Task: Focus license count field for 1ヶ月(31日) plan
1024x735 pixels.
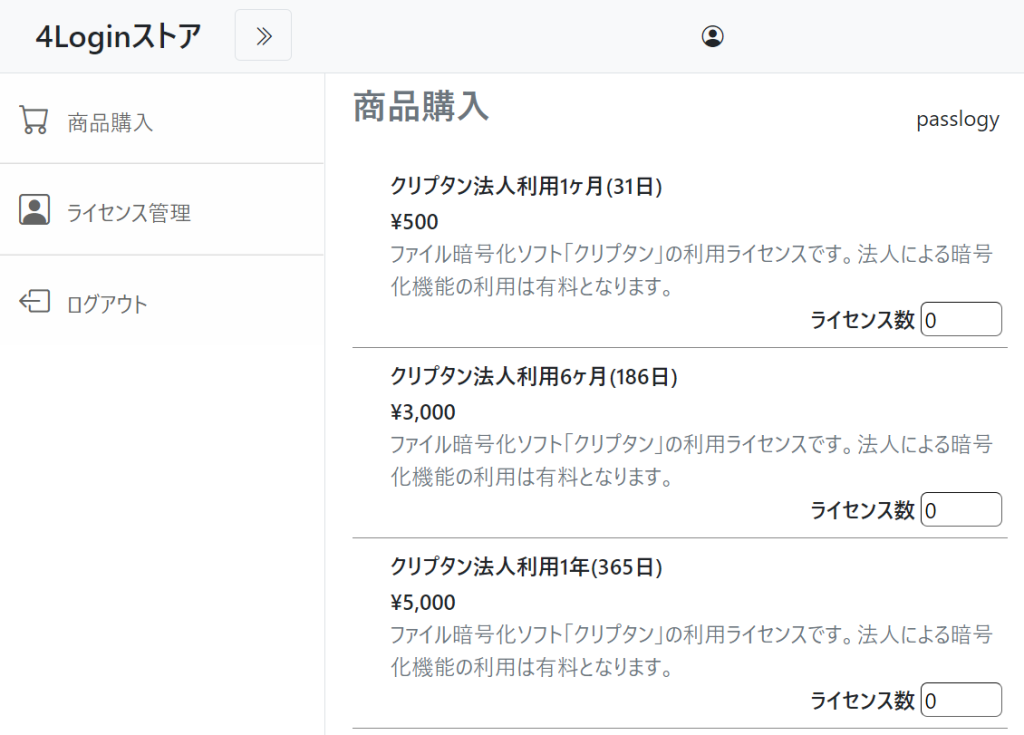Action: [x=961, y=319]
